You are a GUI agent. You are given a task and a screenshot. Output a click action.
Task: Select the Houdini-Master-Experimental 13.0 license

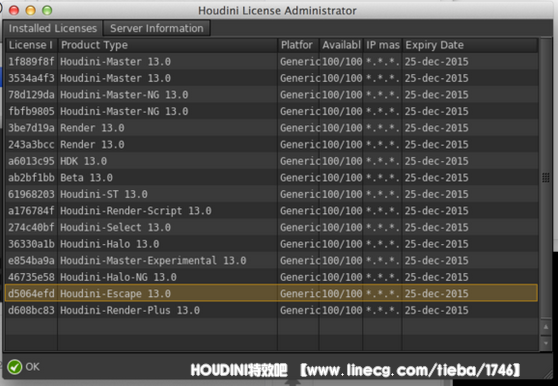(272, 261)
